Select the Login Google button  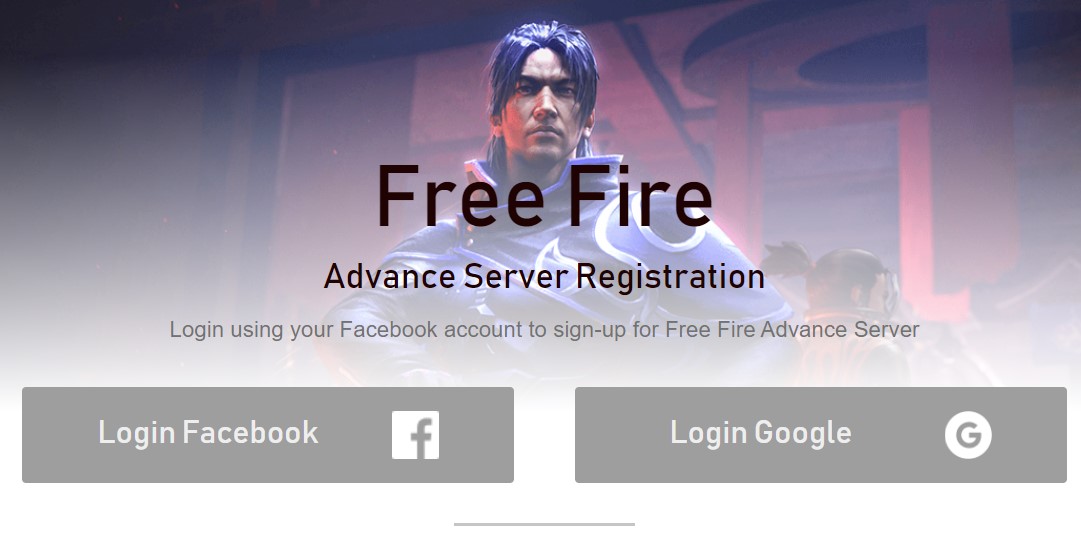tap(820, 435)
